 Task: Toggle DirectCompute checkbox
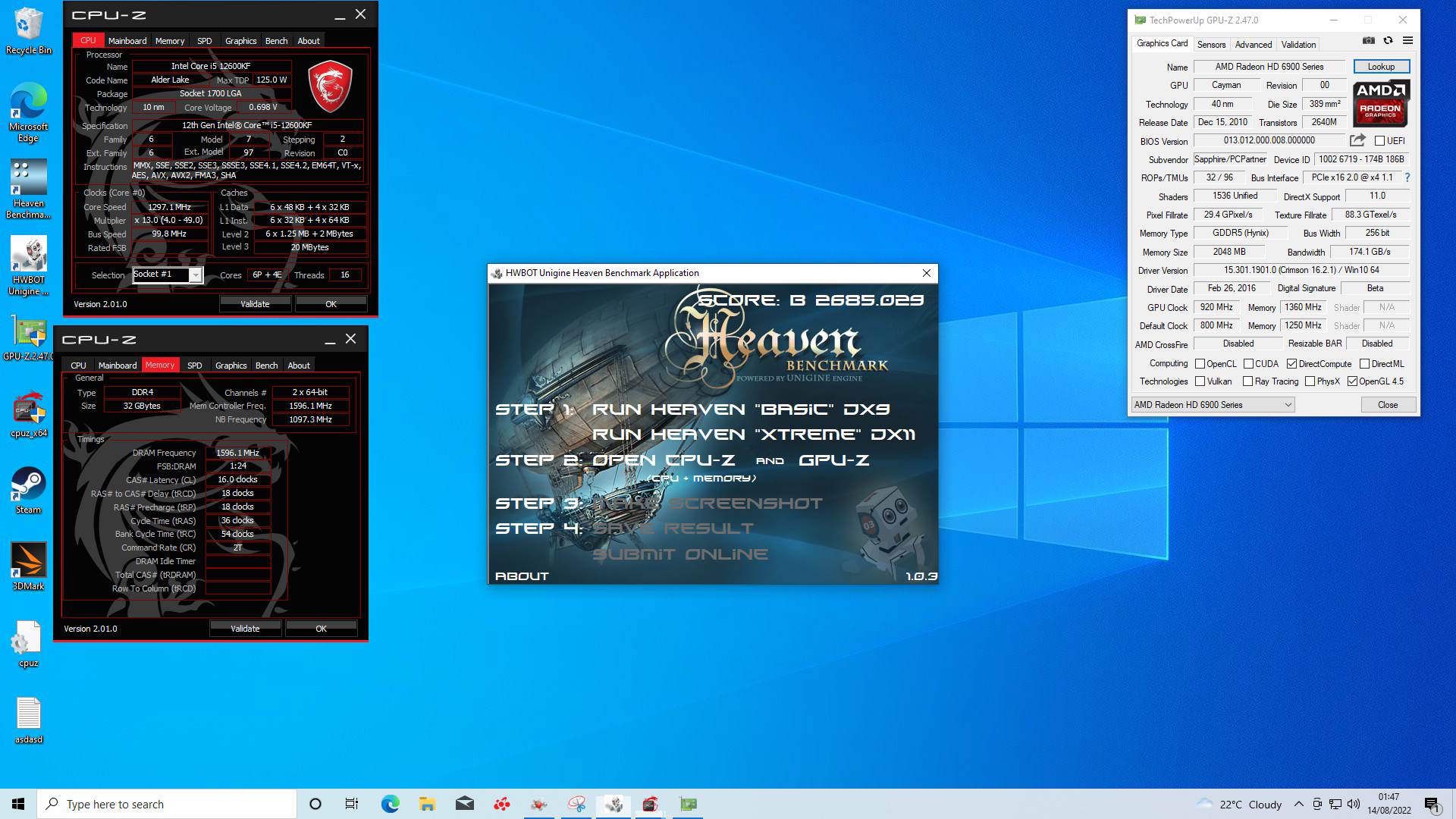pos(1291,364)
